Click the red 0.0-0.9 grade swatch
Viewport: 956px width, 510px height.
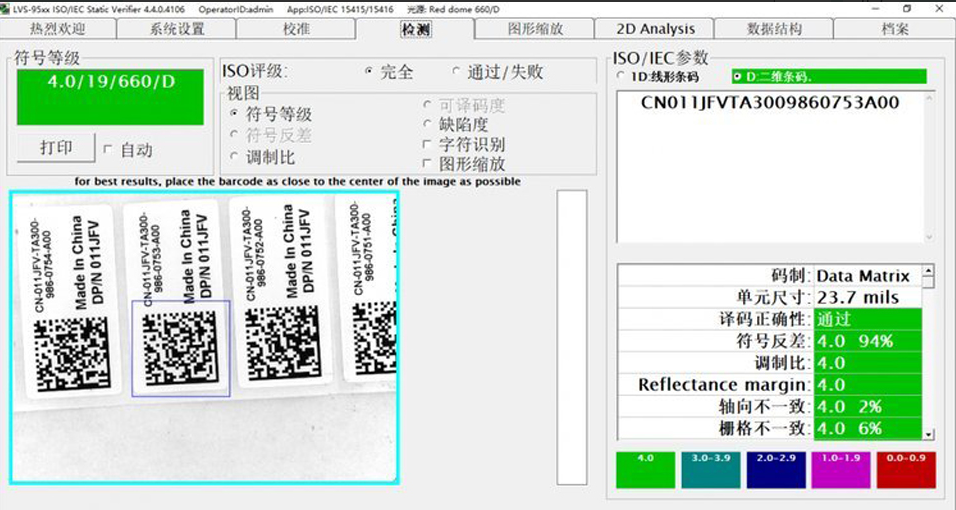(x=905, y=470)
